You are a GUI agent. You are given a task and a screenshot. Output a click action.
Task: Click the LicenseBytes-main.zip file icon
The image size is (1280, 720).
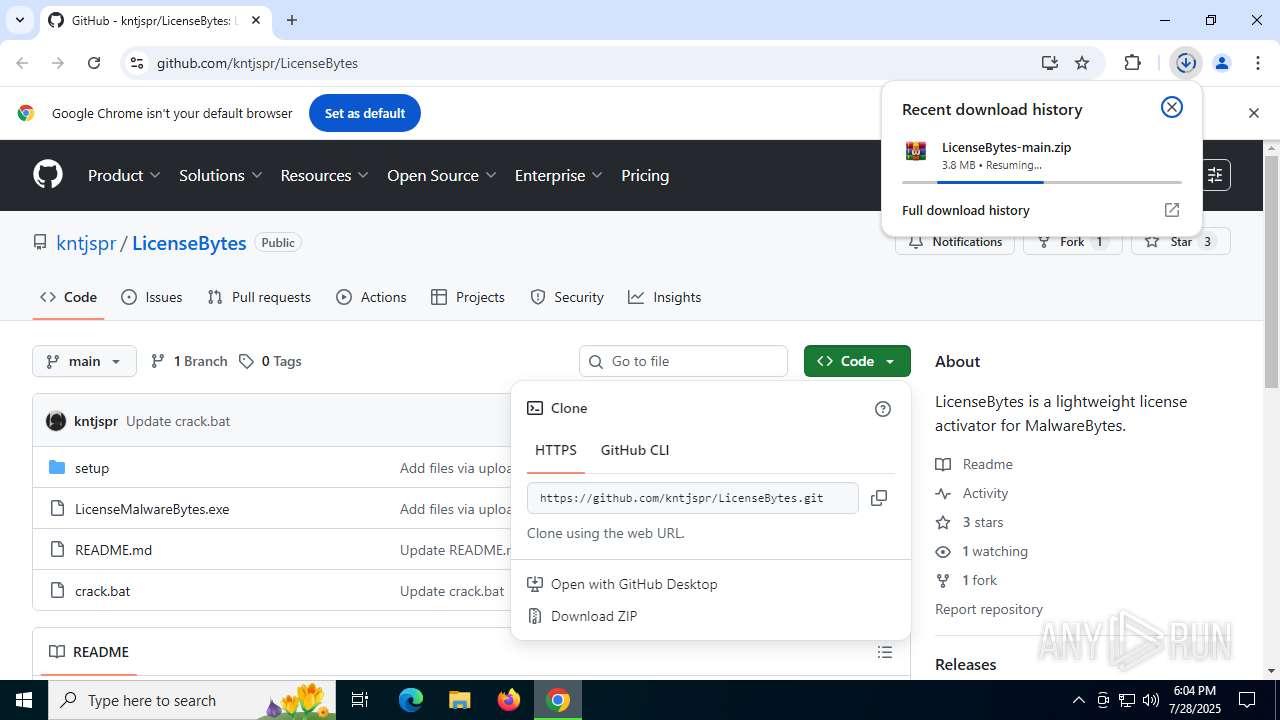[916, 151]
